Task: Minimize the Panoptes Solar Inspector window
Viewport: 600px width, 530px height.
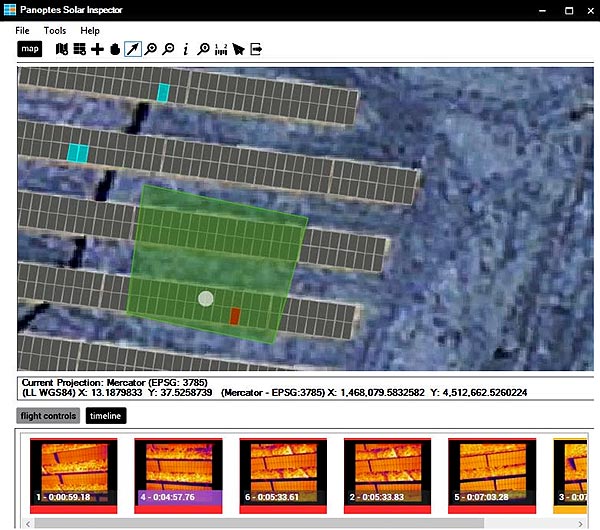Action: (542, 11)
